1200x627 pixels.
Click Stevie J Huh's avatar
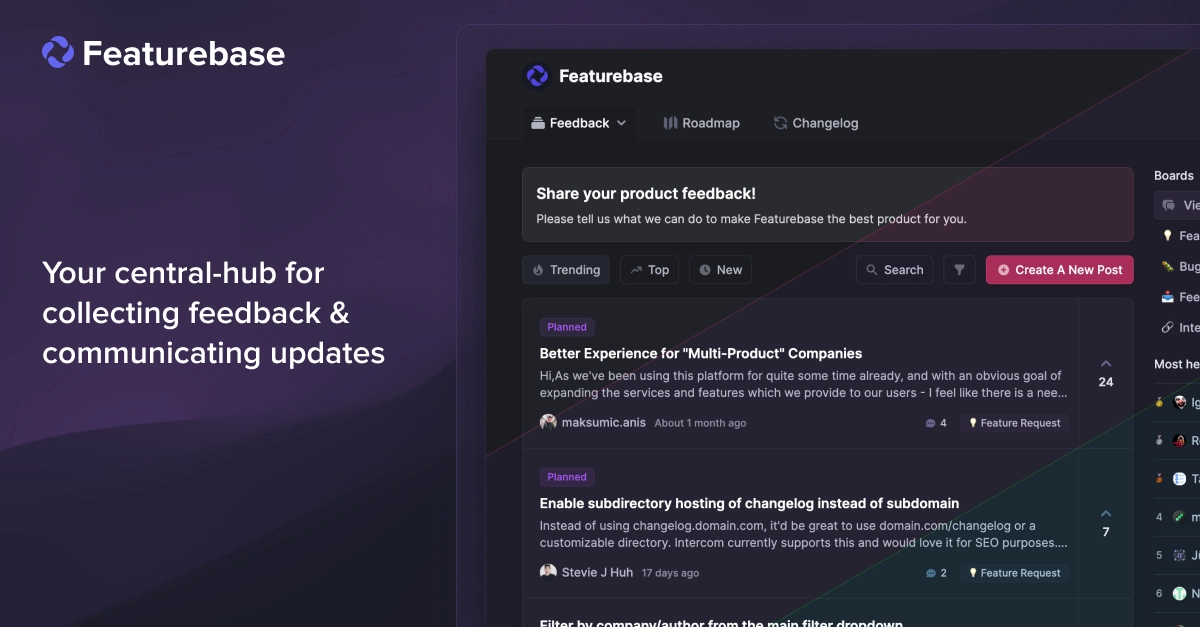coord(548,572)
